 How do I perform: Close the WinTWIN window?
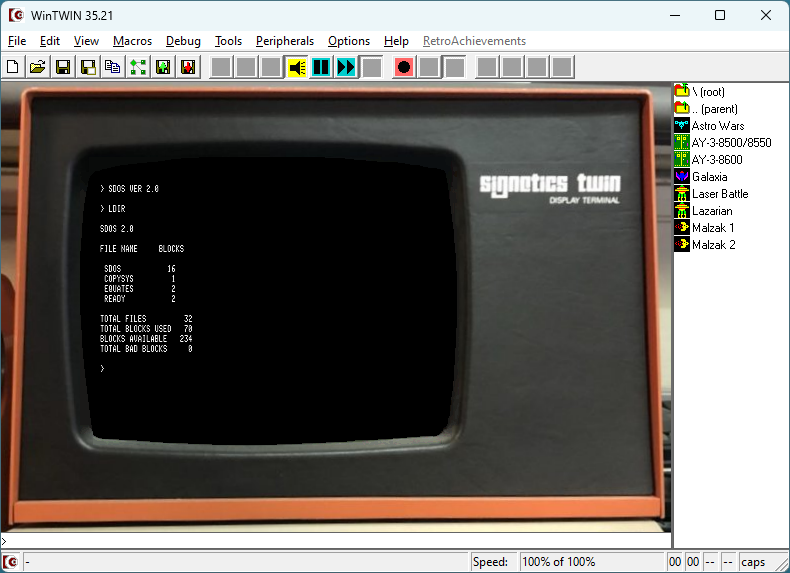(x=766, y=15)
